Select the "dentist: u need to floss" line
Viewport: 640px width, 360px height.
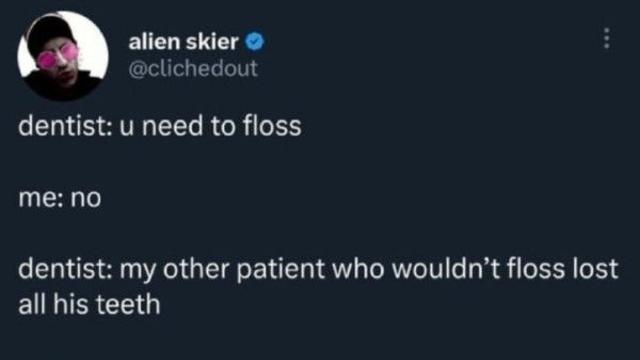[x=160, y=126]
